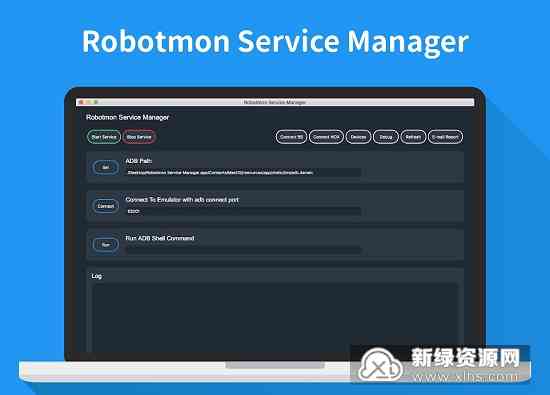Click the green Start Service button
550x395 pixels.
click(x=104, y=137)
